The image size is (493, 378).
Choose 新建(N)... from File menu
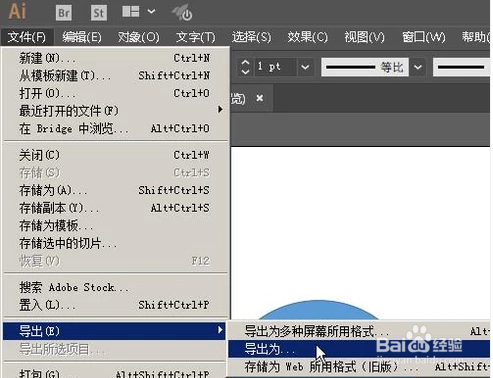[115, 58]
